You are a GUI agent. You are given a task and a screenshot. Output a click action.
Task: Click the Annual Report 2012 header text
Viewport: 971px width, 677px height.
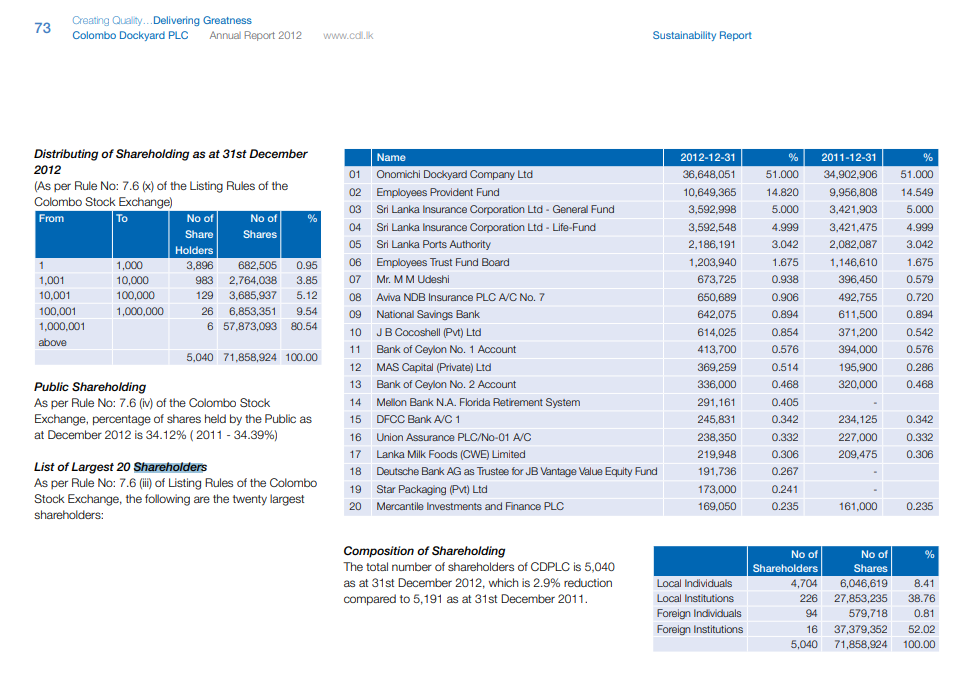click(x=255, y=35)
